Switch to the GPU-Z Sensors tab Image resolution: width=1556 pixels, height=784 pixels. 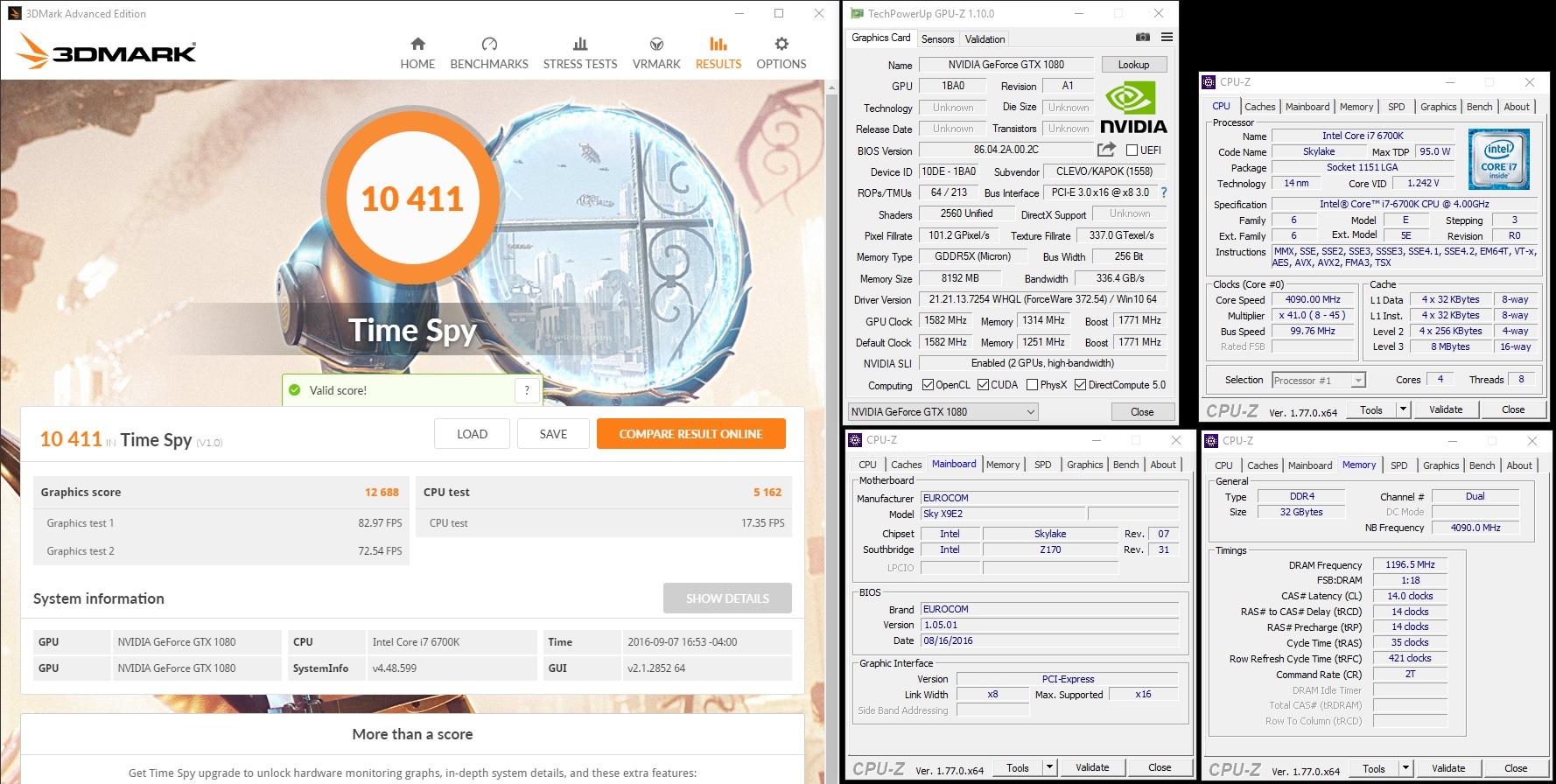pyautogui.click(x=937, y=39)
